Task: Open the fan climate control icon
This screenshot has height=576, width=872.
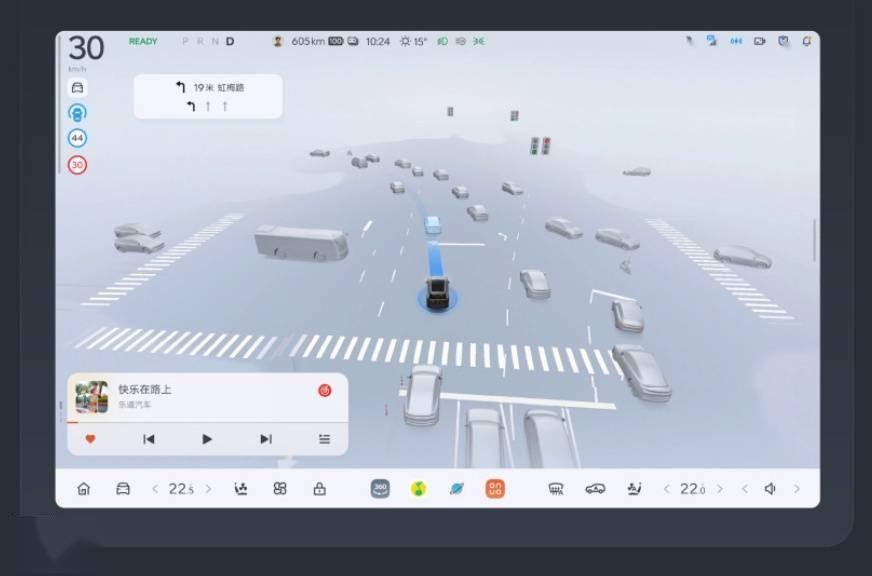Action: point(280,489)
